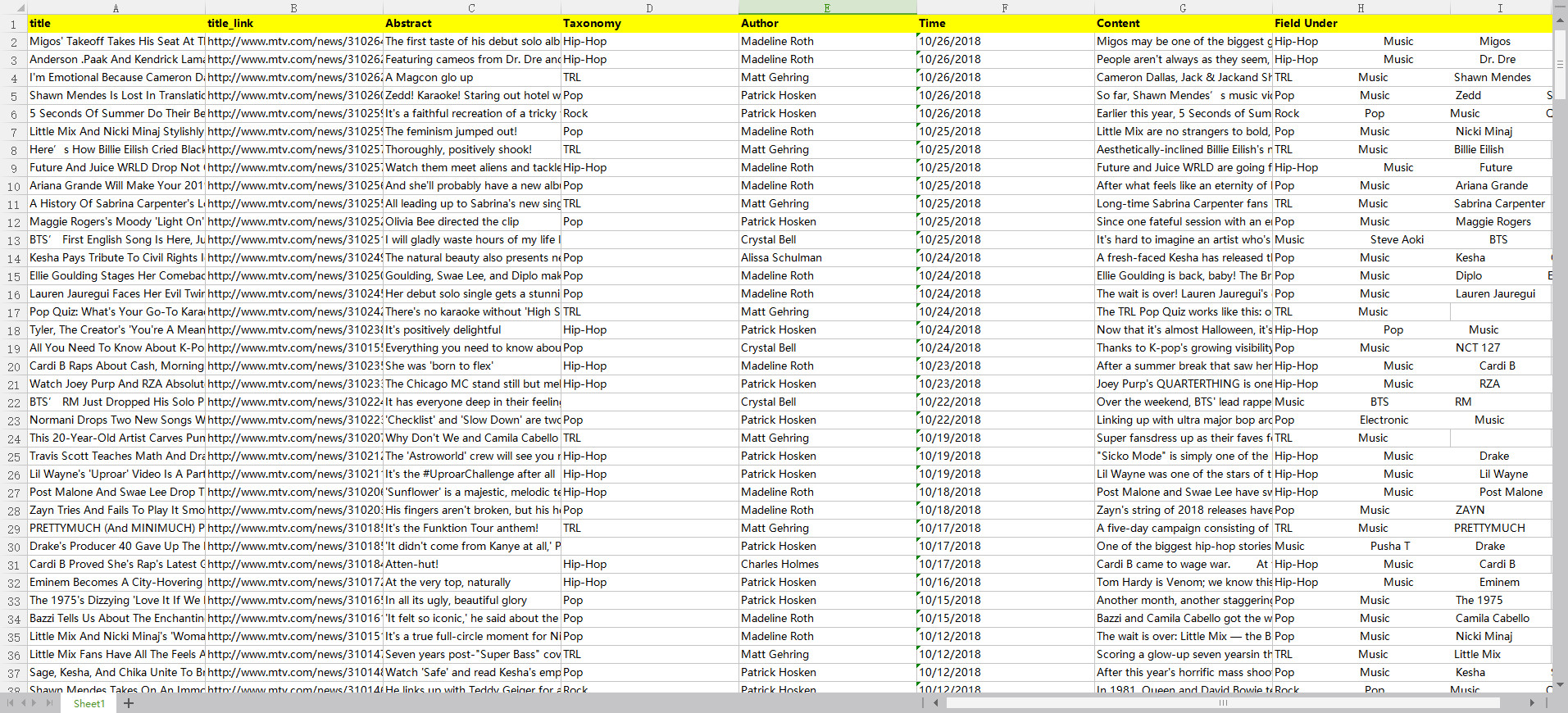Select column G header

(1183, 7)
